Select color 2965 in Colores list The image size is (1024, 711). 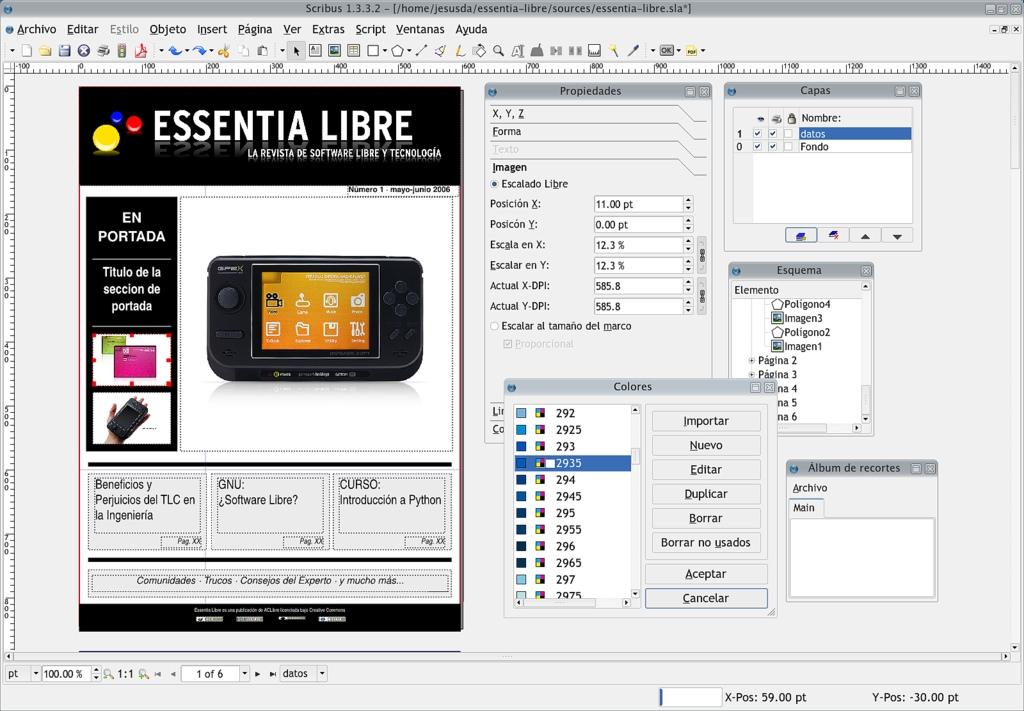tap(573, 563)
